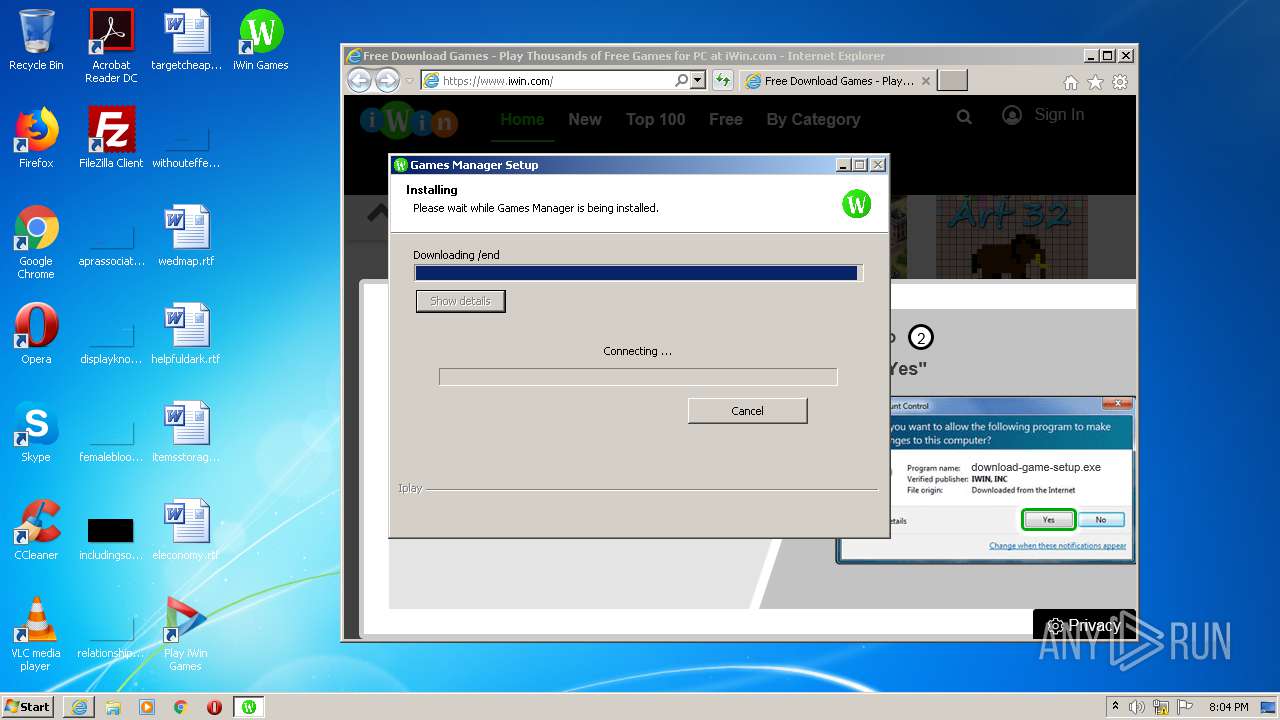
Task: Open the Free games section
Action: (726, 119)
